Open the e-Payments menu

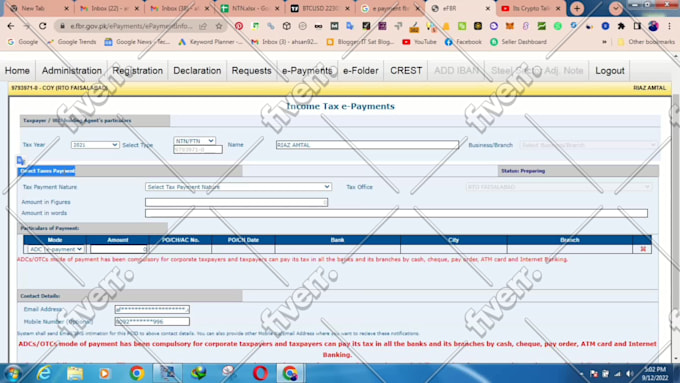click(x=307, y=71)
